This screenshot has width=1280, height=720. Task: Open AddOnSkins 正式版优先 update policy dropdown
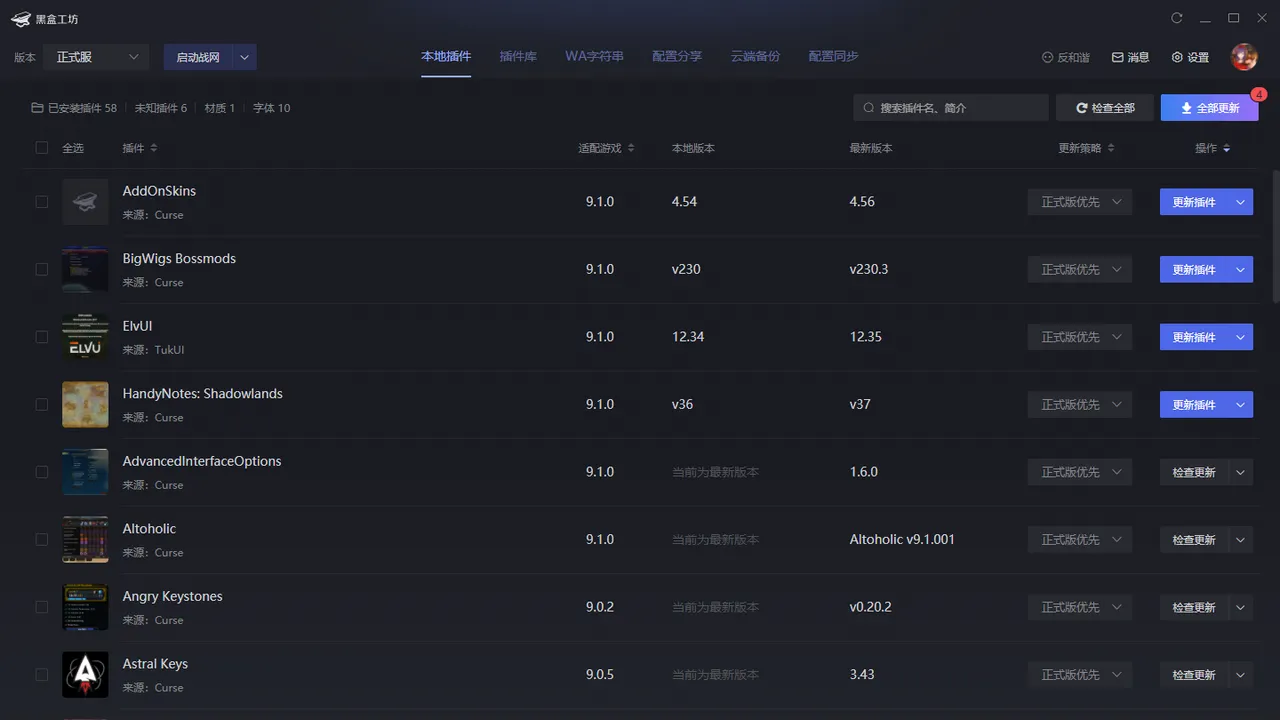(1080, 202)
